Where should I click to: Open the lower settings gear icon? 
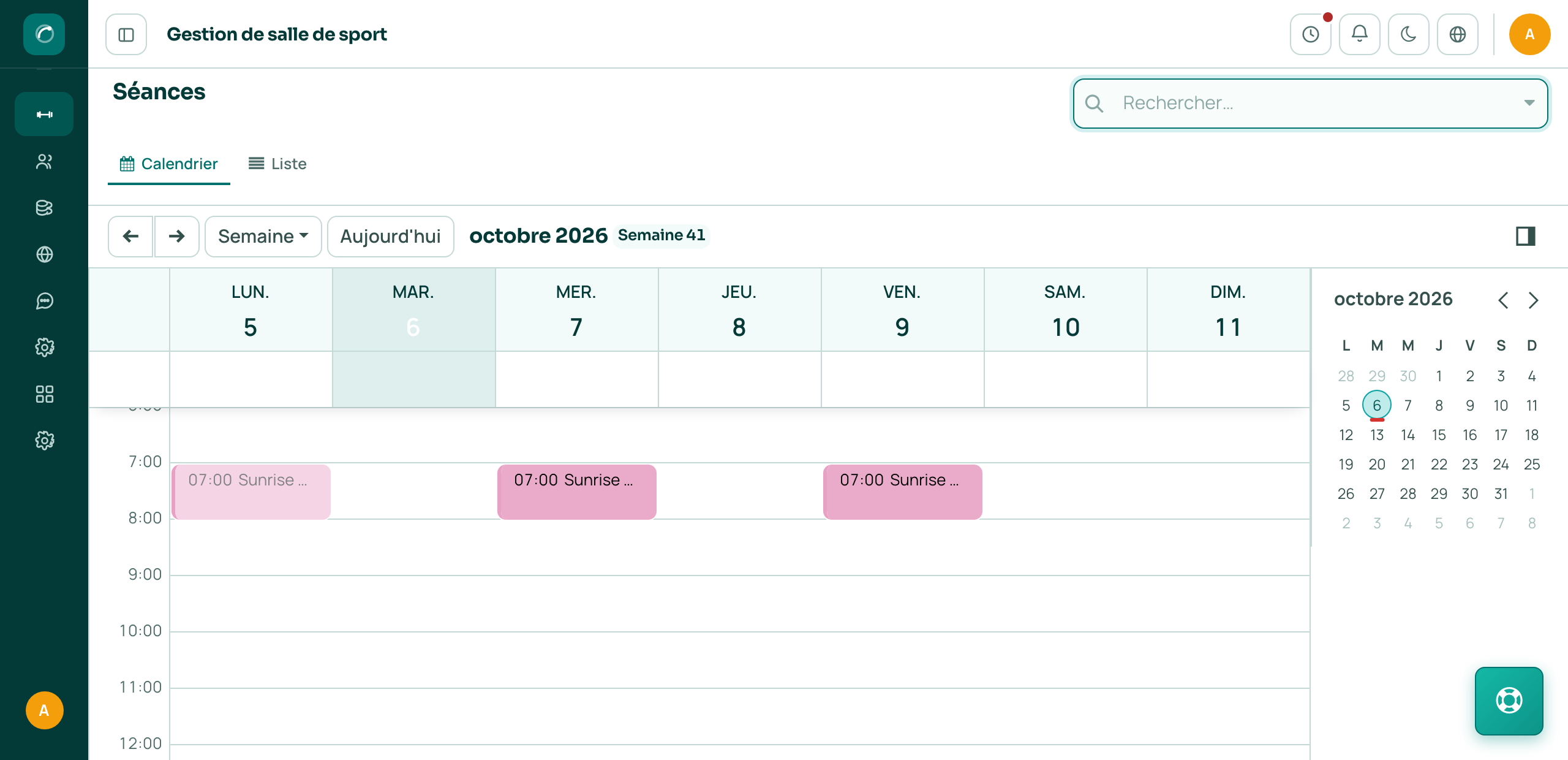pyautogui.click(x=44, y=441)
